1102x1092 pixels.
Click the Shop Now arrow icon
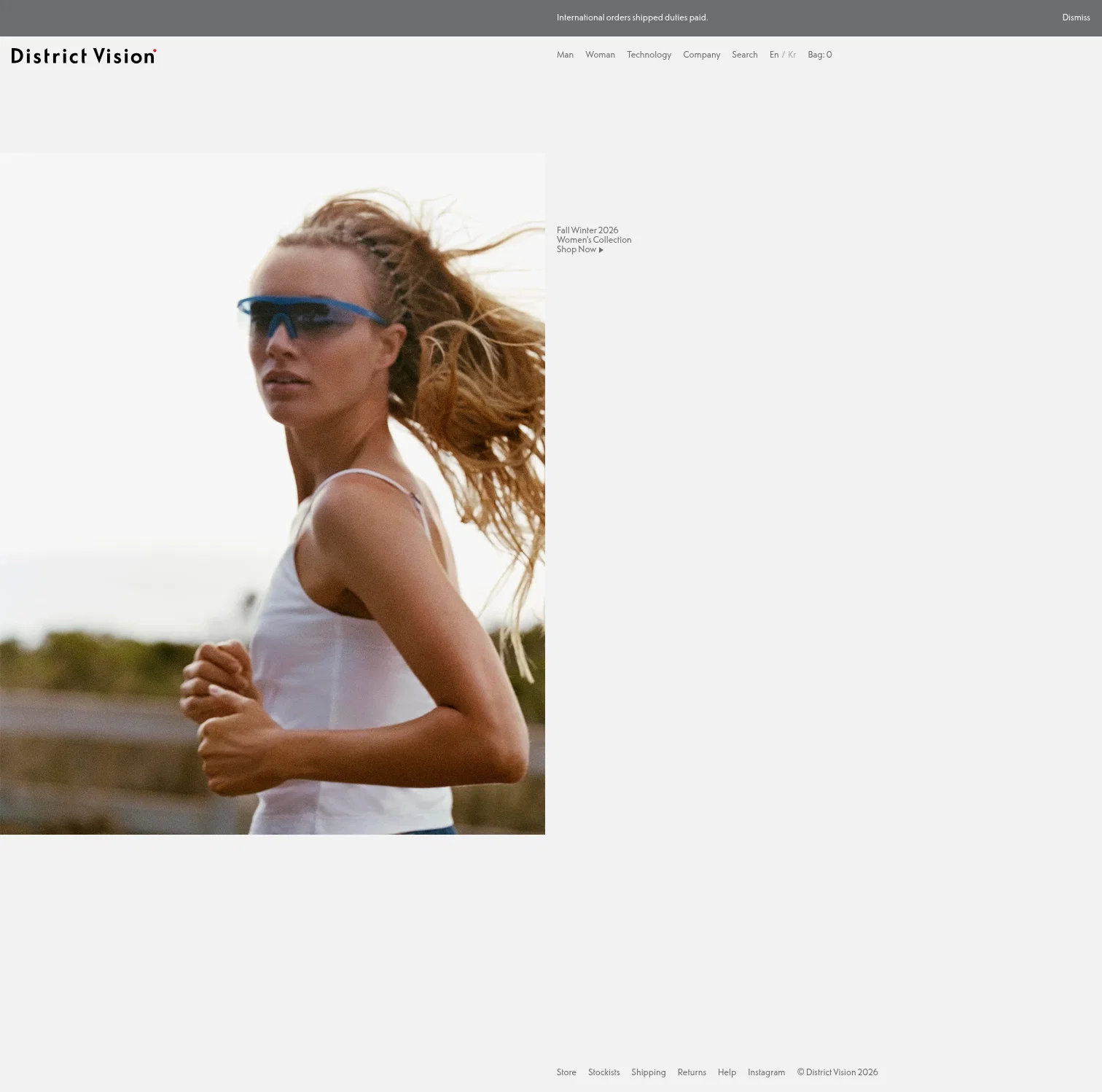(x=601, y=250)
